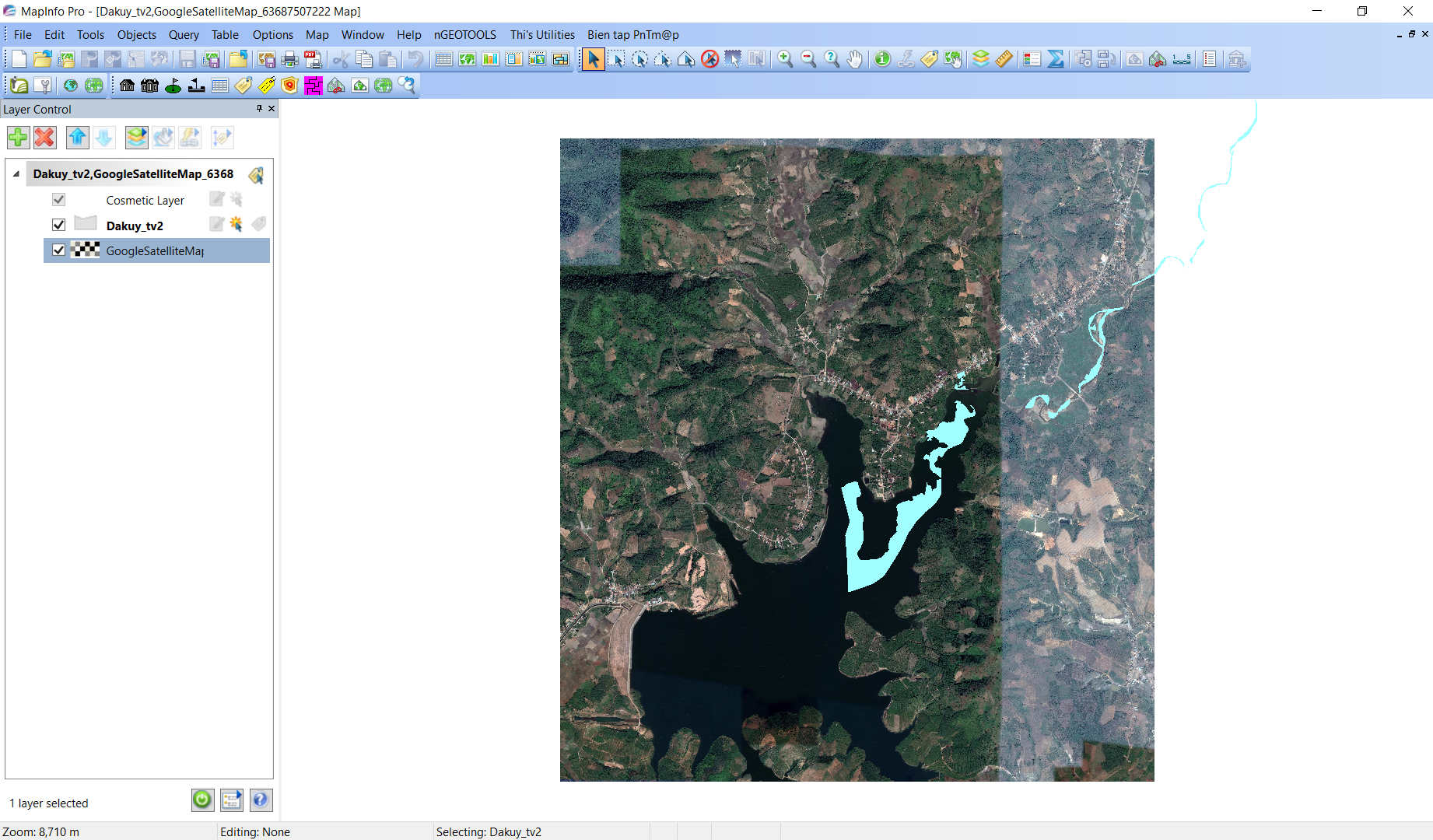Toggle visibility of GoogleSatelliteMap layer
This screenshot has height=840, width=1433.
pos(58,250)
